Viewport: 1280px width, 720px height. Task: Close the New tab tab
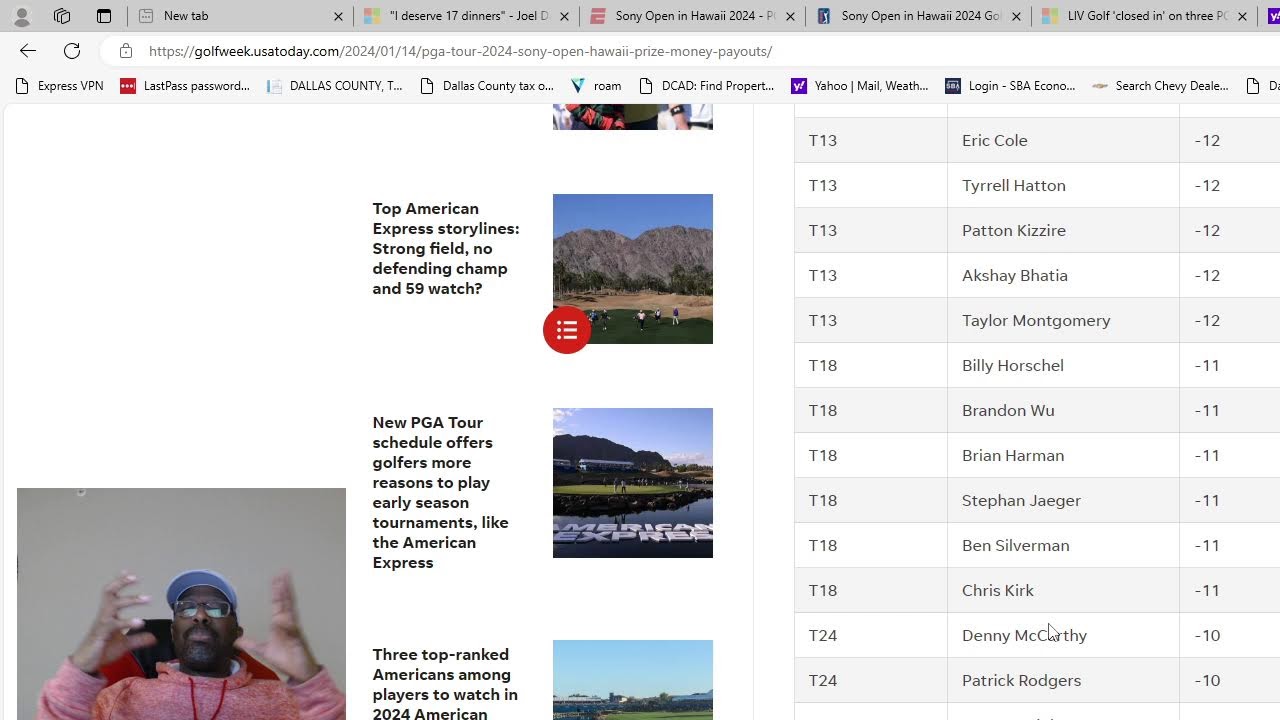(337, 16)
